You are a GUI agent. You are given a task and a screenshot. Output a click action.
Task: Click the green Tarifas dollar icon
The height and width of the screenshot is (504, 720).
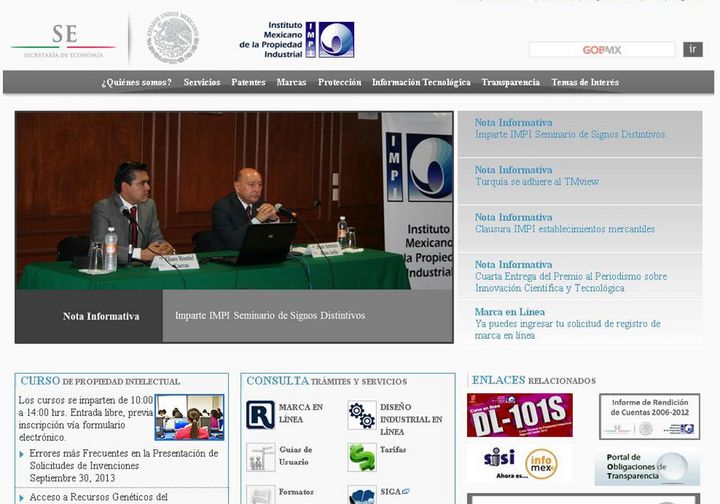click(362, 457)
